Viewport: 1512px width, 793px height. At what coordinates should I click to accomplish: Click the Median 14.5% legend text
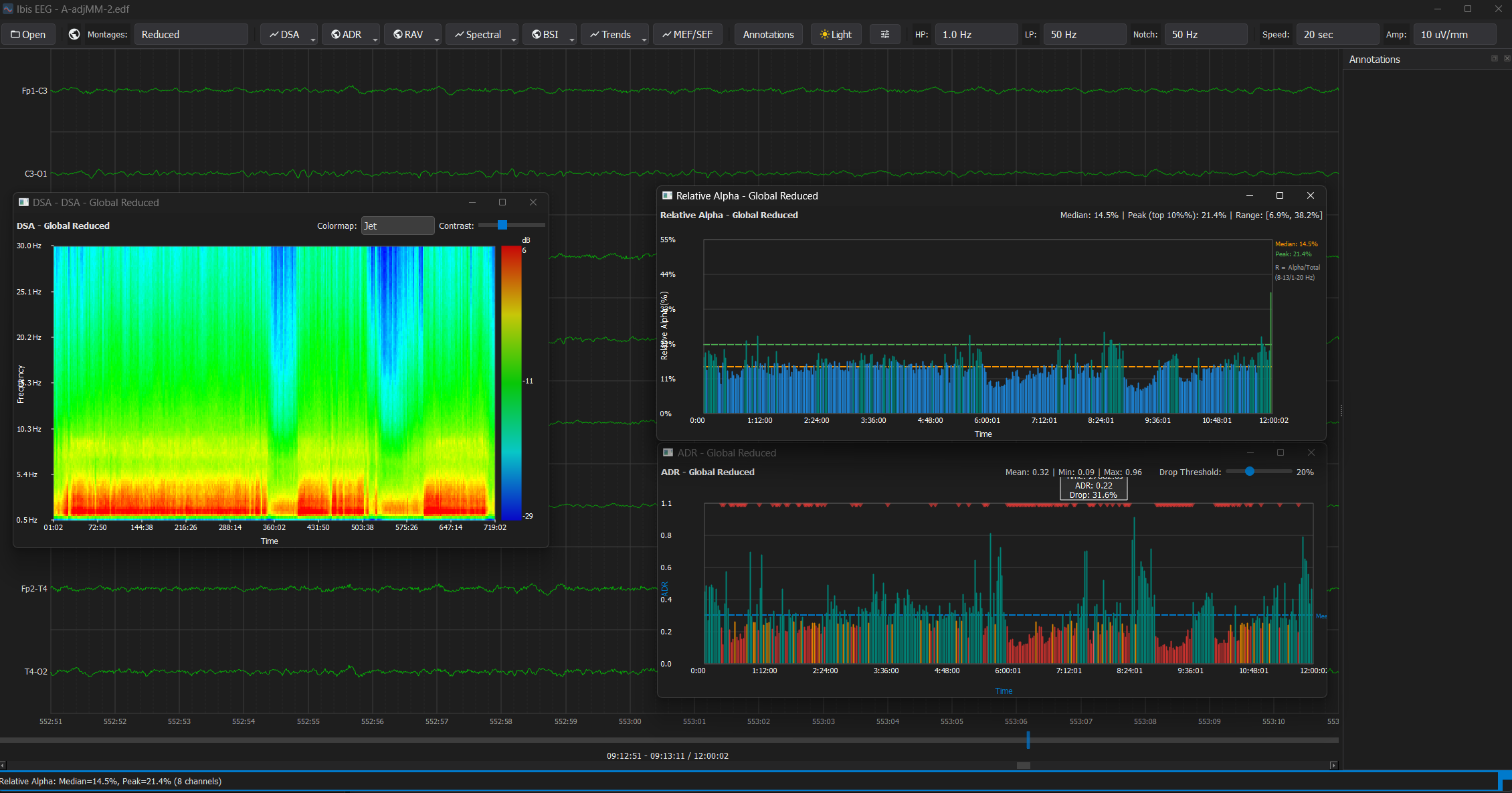(1296, 244)
